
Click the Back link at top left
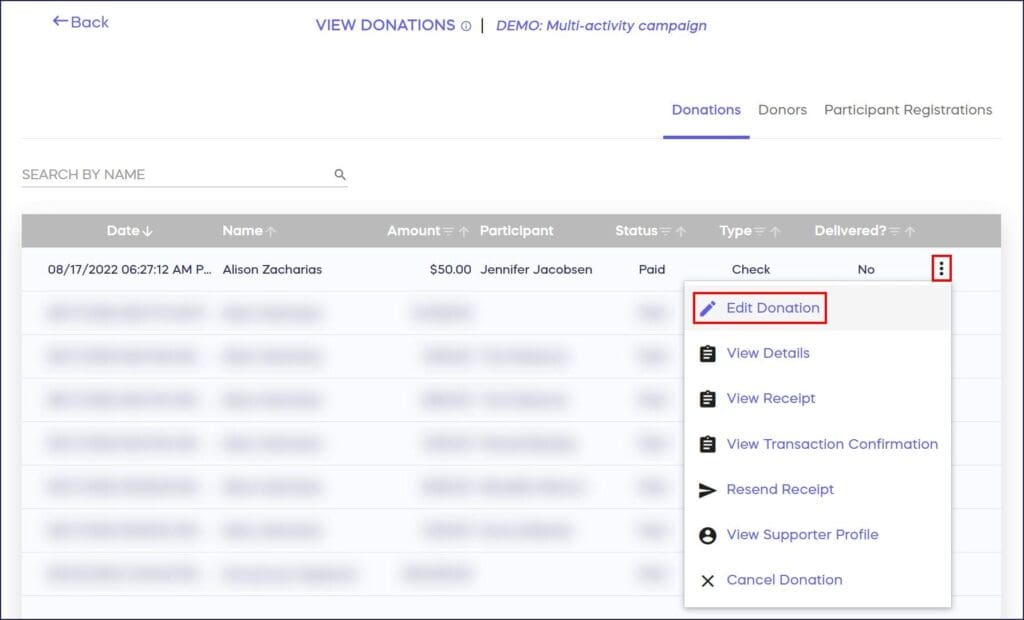pyautogui.click(x=80, y=22)
